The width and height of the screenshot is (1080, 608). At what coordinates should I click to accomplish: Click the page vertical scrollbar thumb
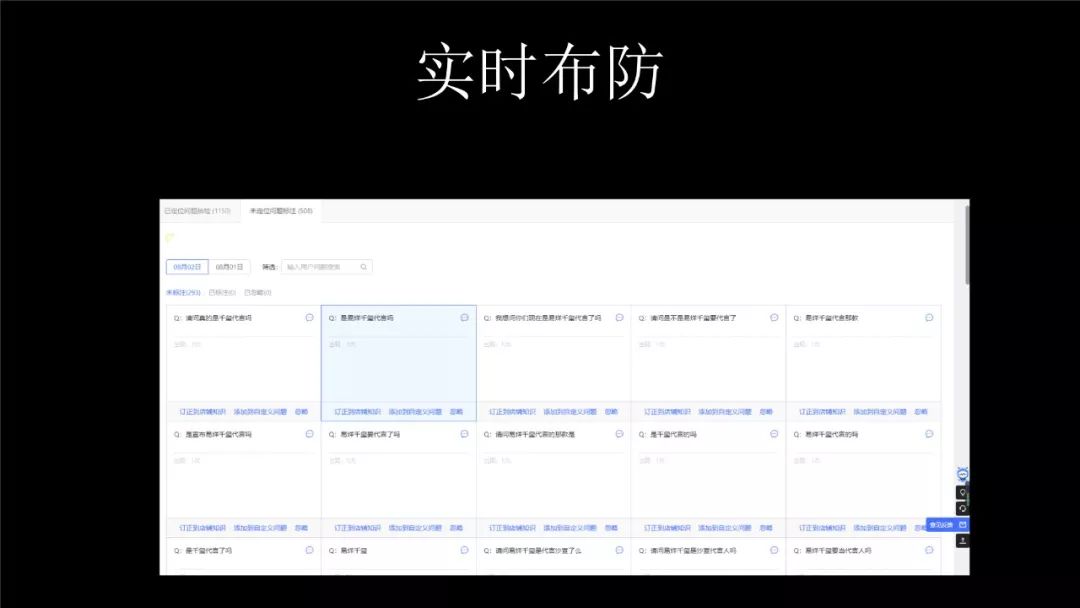967,244
